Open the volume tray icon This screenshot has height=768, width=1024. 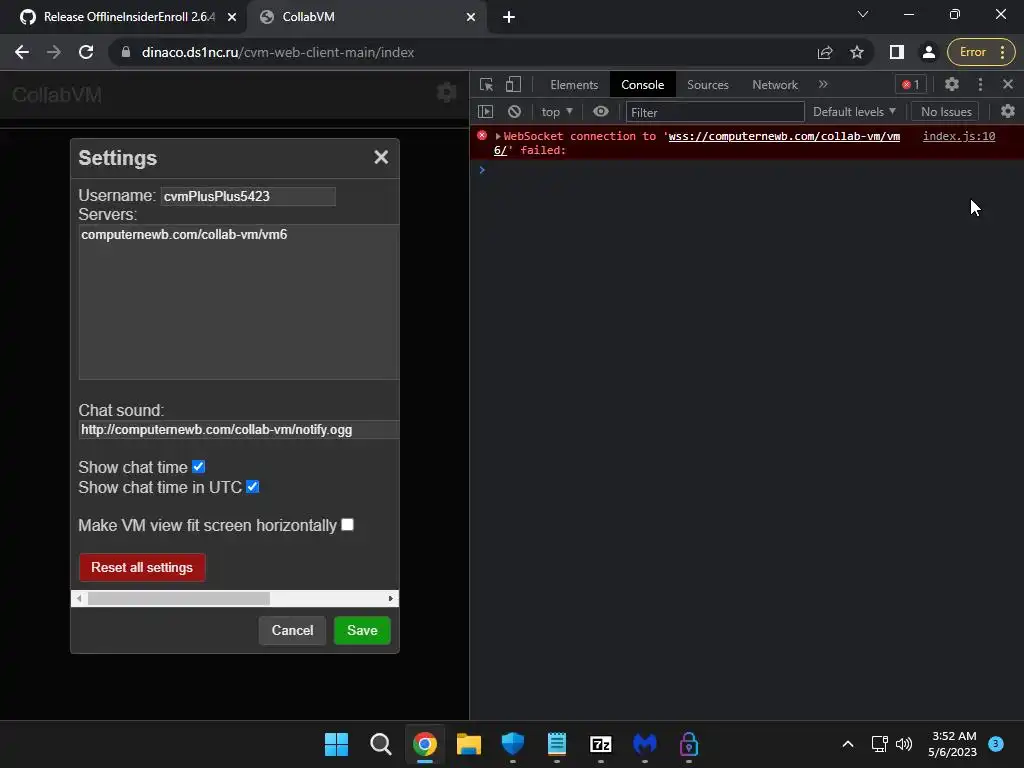(904, 744)
